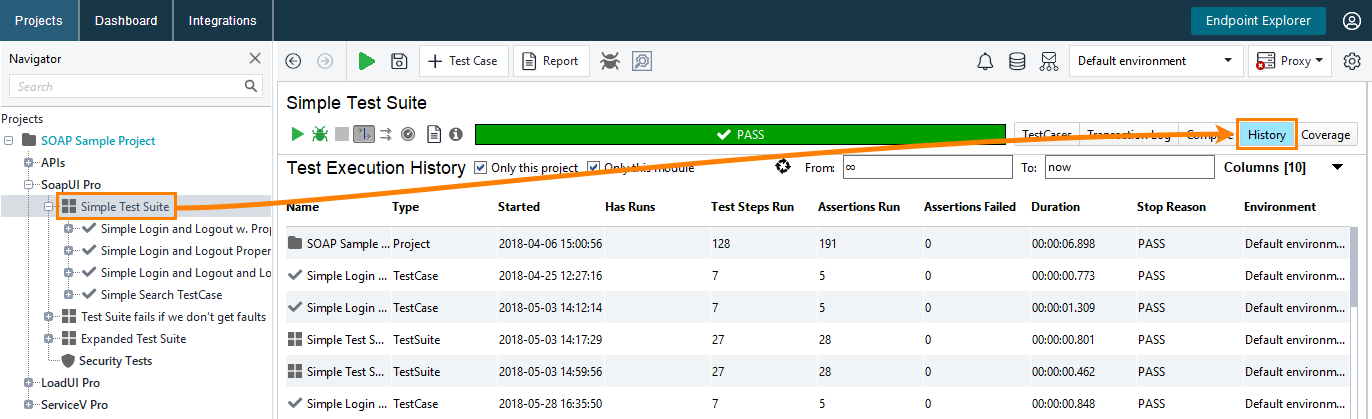Open the TestCases tab

coord(1046,135)
